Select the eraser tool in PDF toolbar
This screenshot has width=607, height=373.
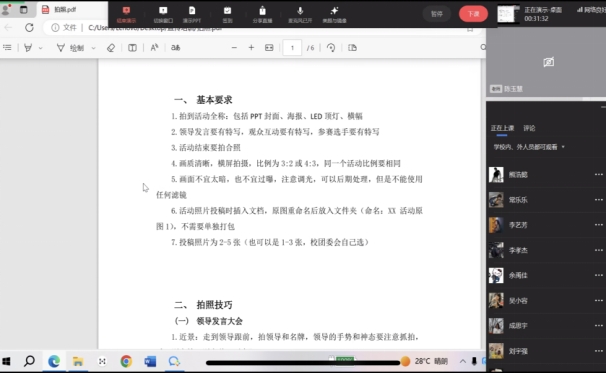(x=111, y=48)
